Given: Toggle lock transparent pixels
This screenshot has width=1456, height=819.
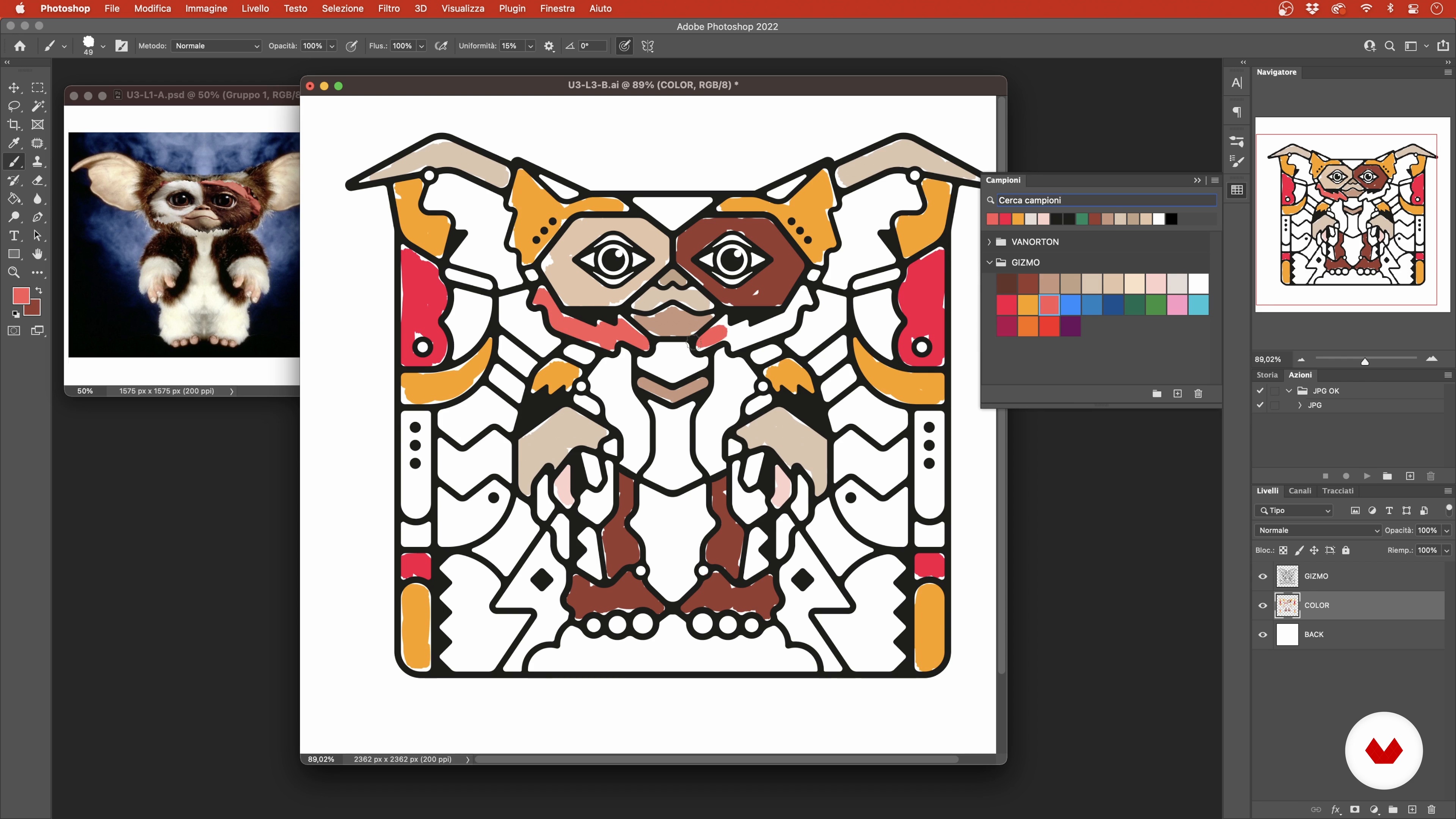Looking at the screenshot, I should point(1283,551).
